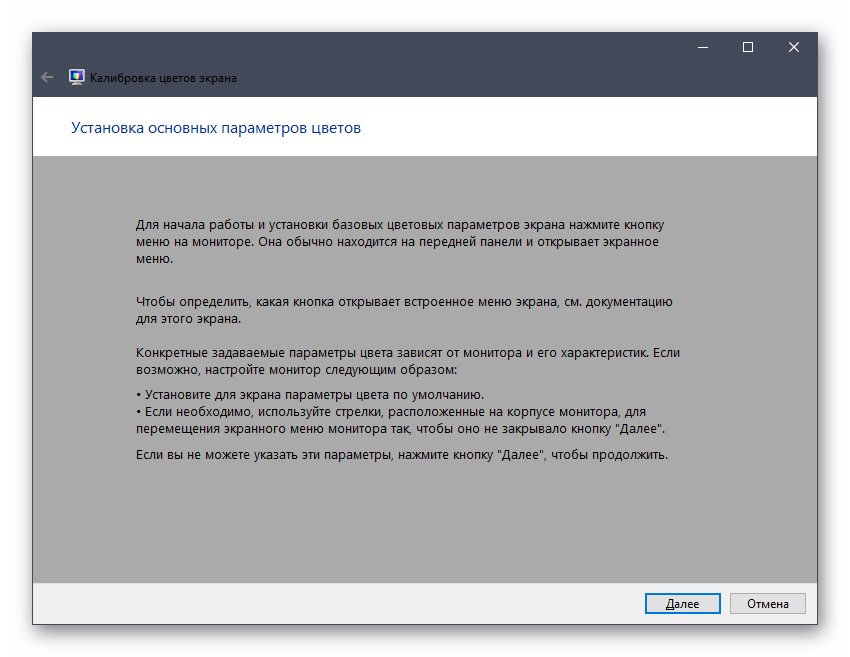This screenshot has width=850, height=657.
Task: Click the paragraph starting with Конкретные задаваемые параметры
Action: (400, 361)
